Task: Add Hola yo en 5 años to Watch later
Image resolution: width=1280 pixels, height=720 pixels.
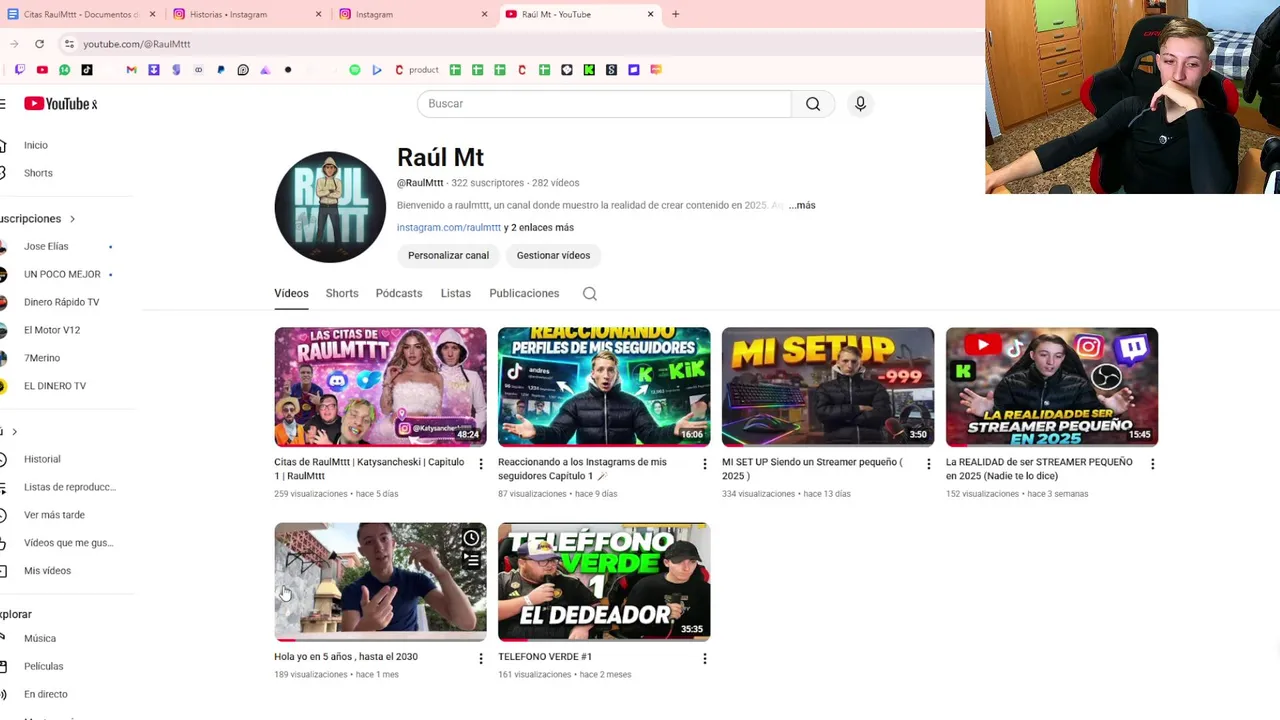Action: tap(471, 538)
